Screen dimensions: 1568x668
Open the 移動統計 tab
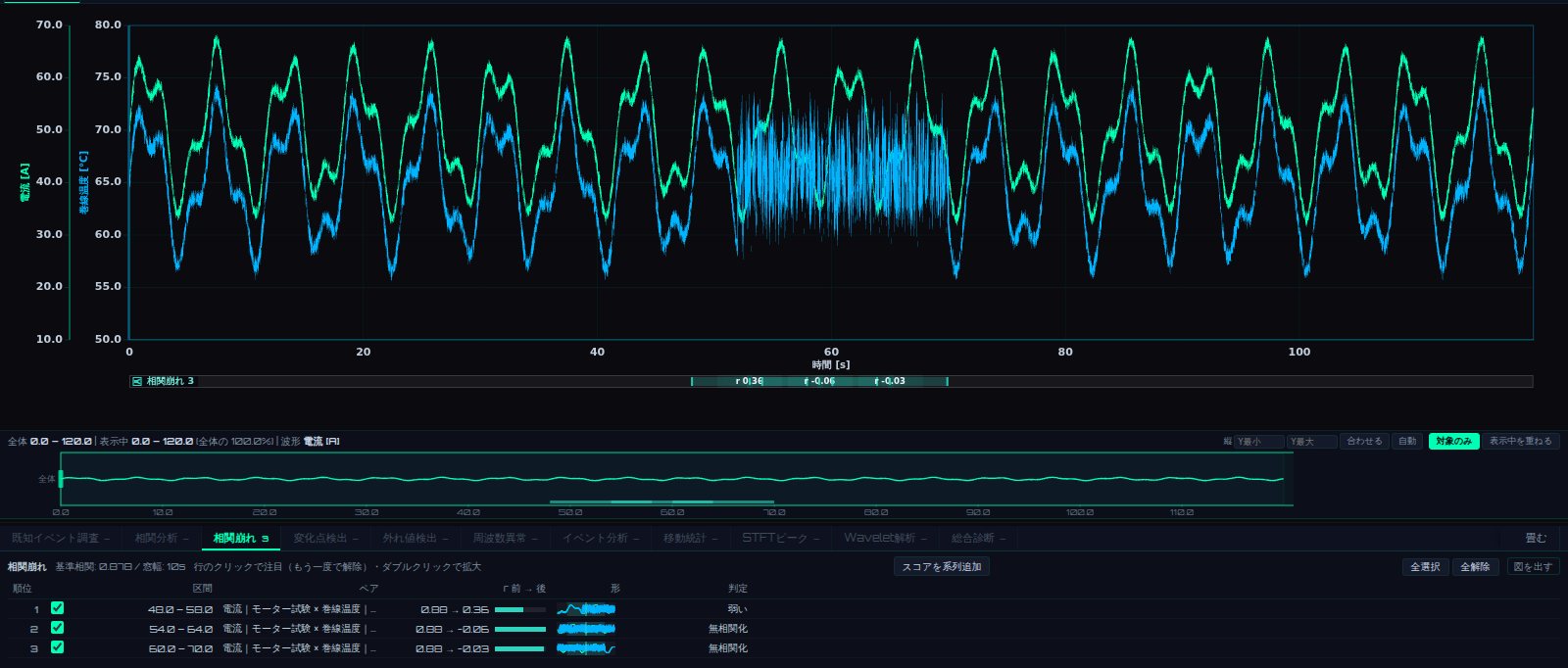pyautogui.click(x=690, y=538)
